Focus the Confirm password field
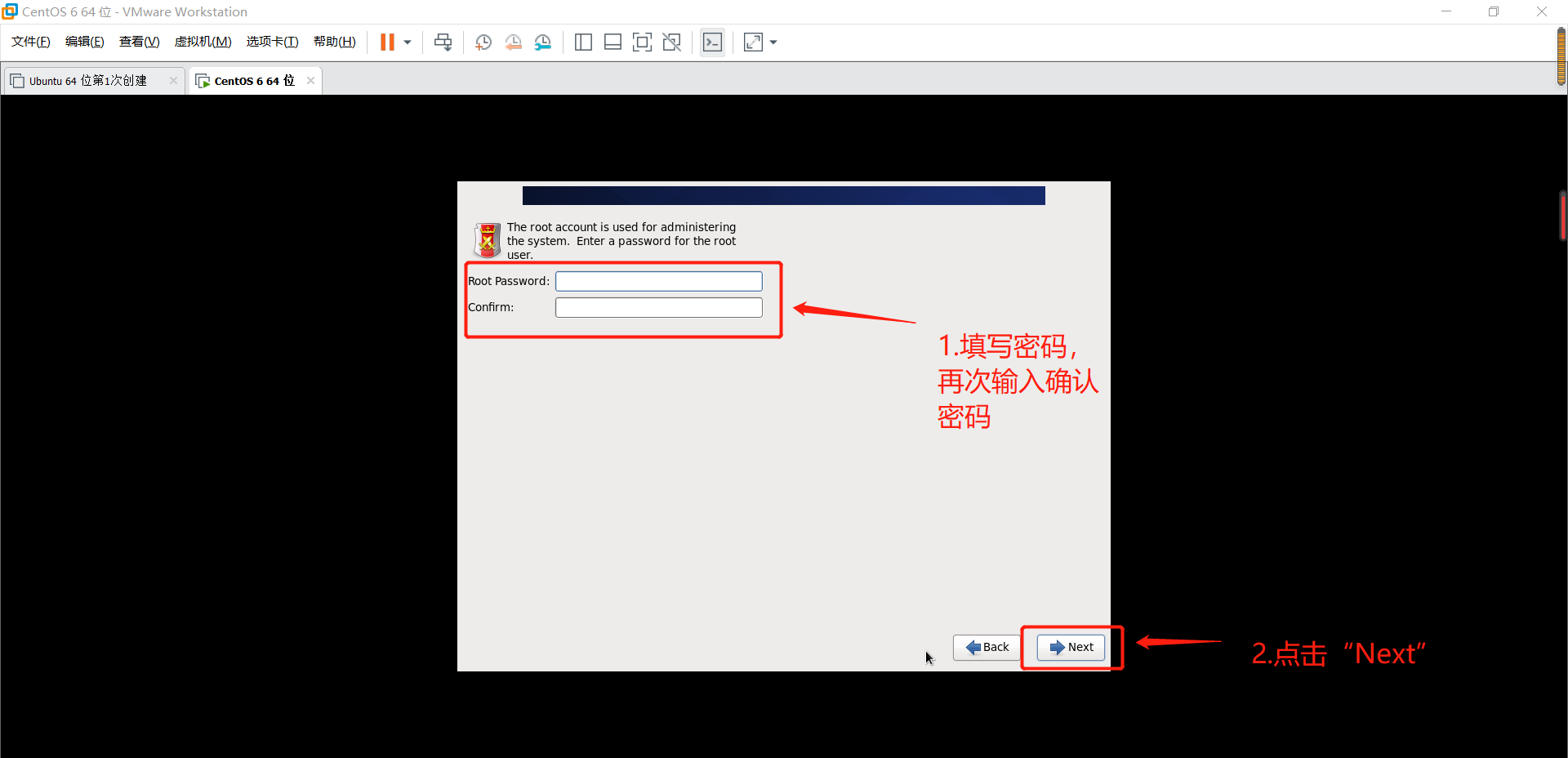 pyautogui.click(x=659, y=307)
